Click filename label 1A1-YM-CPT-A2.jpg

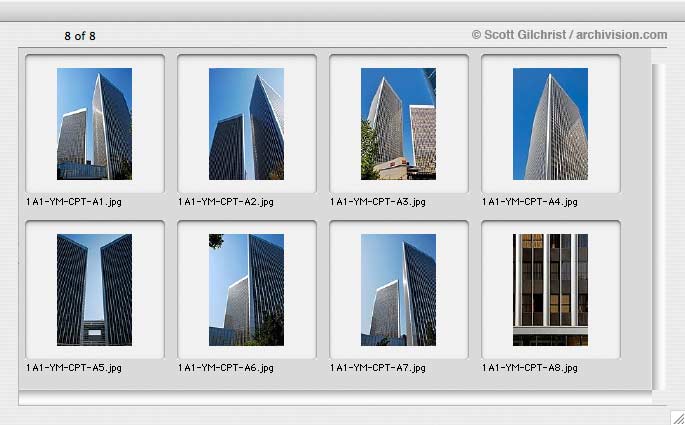[x=226, y=202]
